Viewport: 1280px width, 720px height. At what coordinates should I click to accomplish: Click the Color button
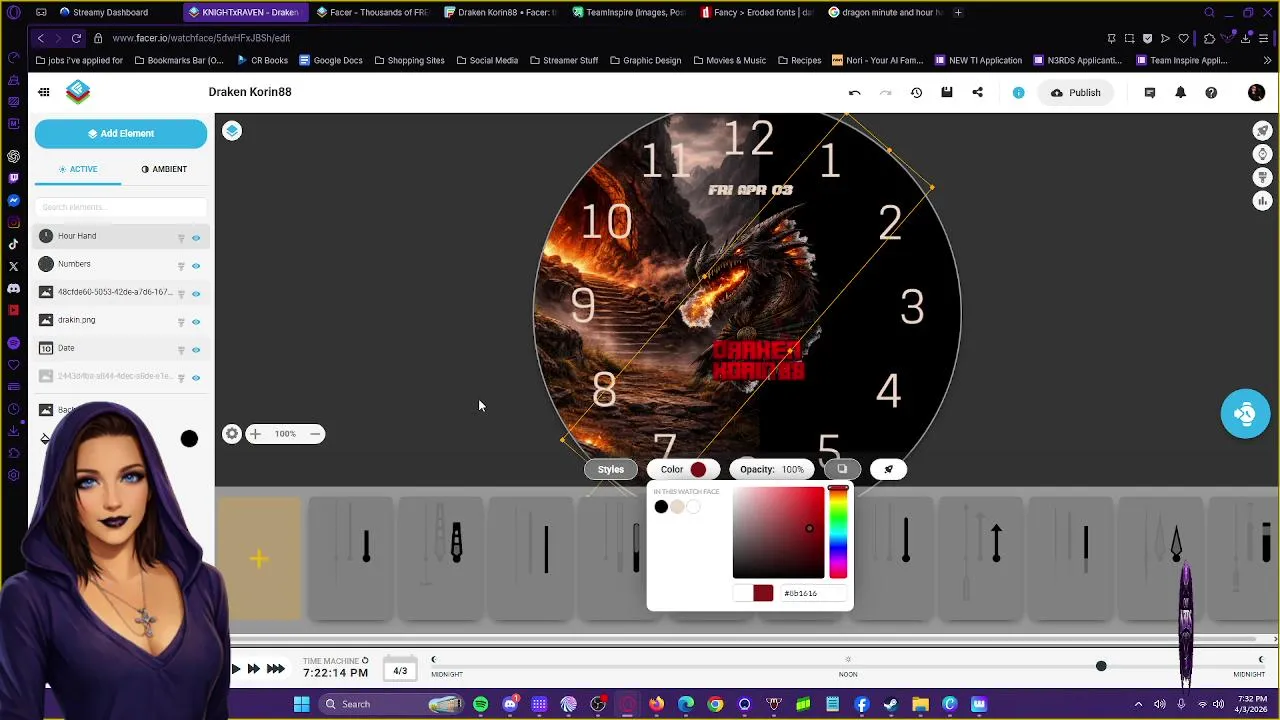click(x=683, y=469)
